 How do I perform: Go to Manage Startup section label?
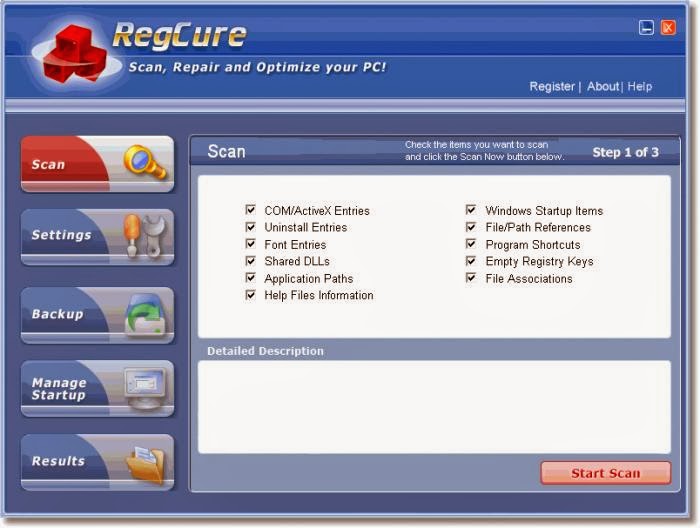pyautogui.click(x=59, y=389)
